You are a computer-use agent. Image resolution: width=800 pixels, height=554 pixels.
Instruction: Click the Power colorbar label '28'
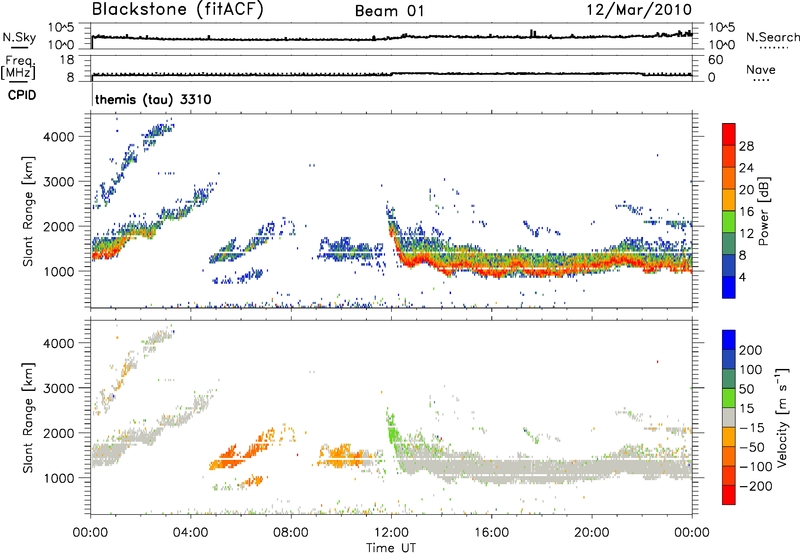pos(746,146)
